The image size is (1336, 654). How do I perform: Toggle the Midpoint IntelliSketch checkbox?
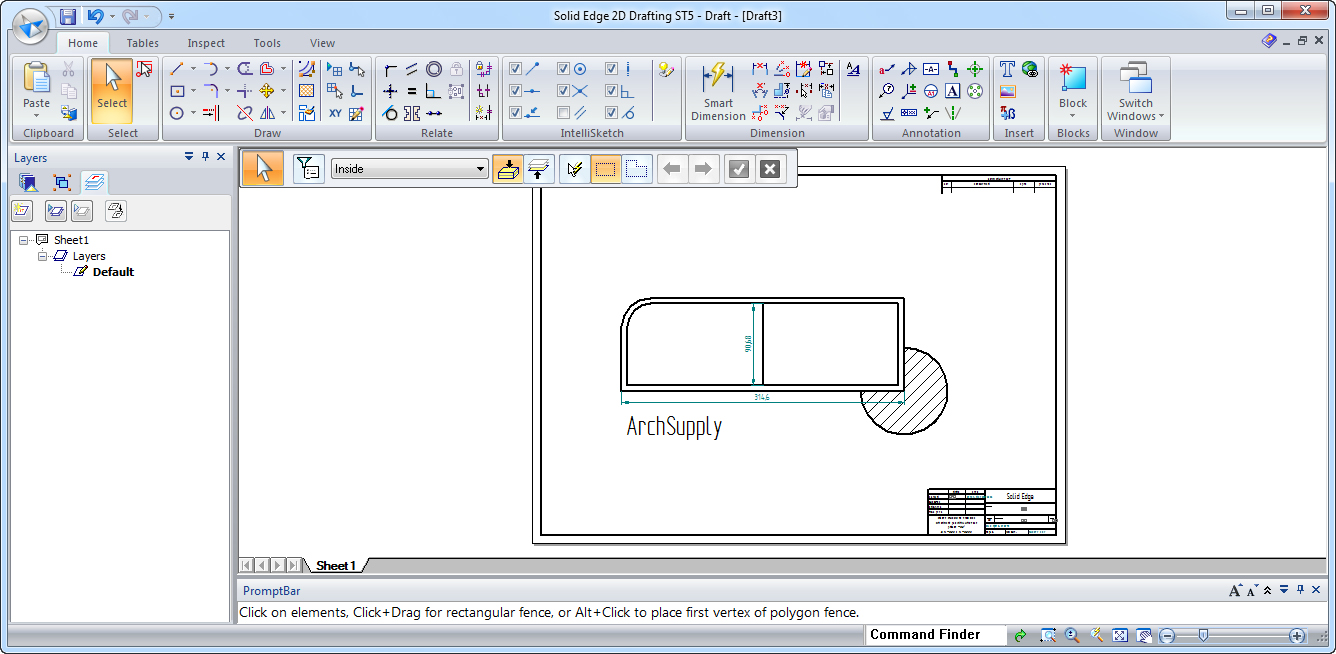[x=515, y=91]
